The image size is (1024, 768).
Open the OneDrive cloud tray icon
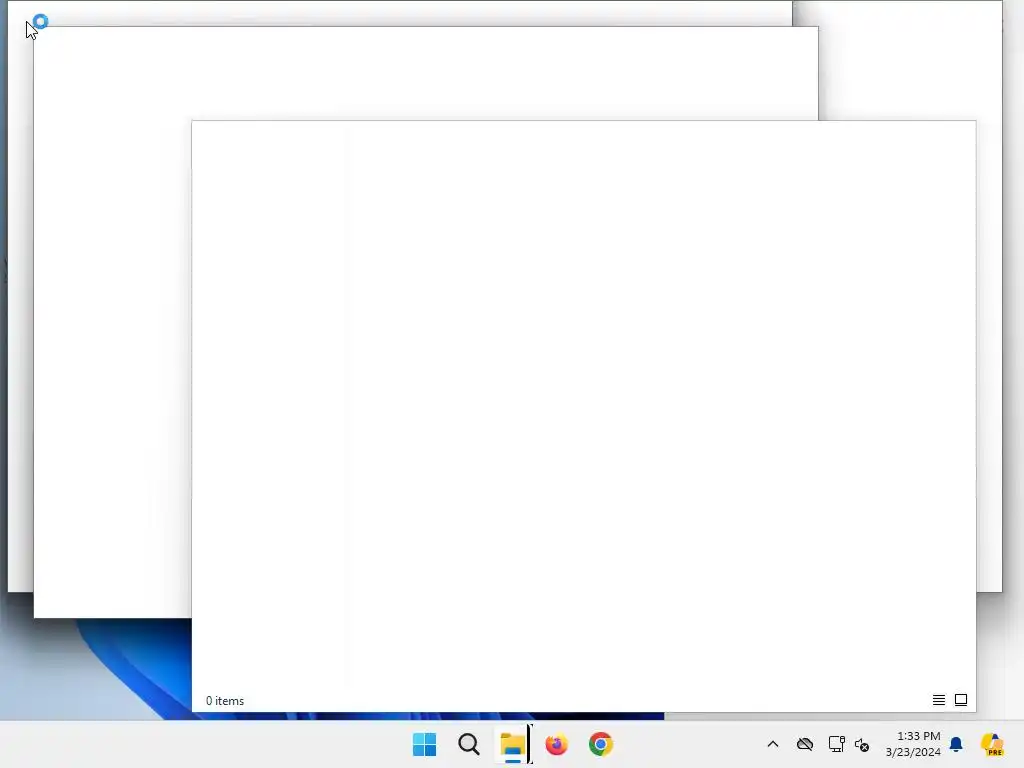click(805, 744)
